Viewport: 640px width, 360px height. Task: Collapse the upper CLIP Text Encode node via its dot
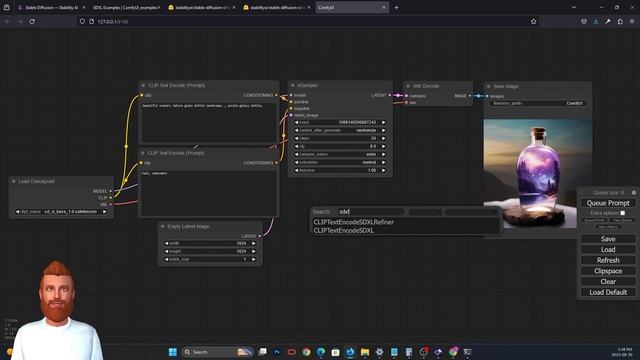click(x=143, y=85)
